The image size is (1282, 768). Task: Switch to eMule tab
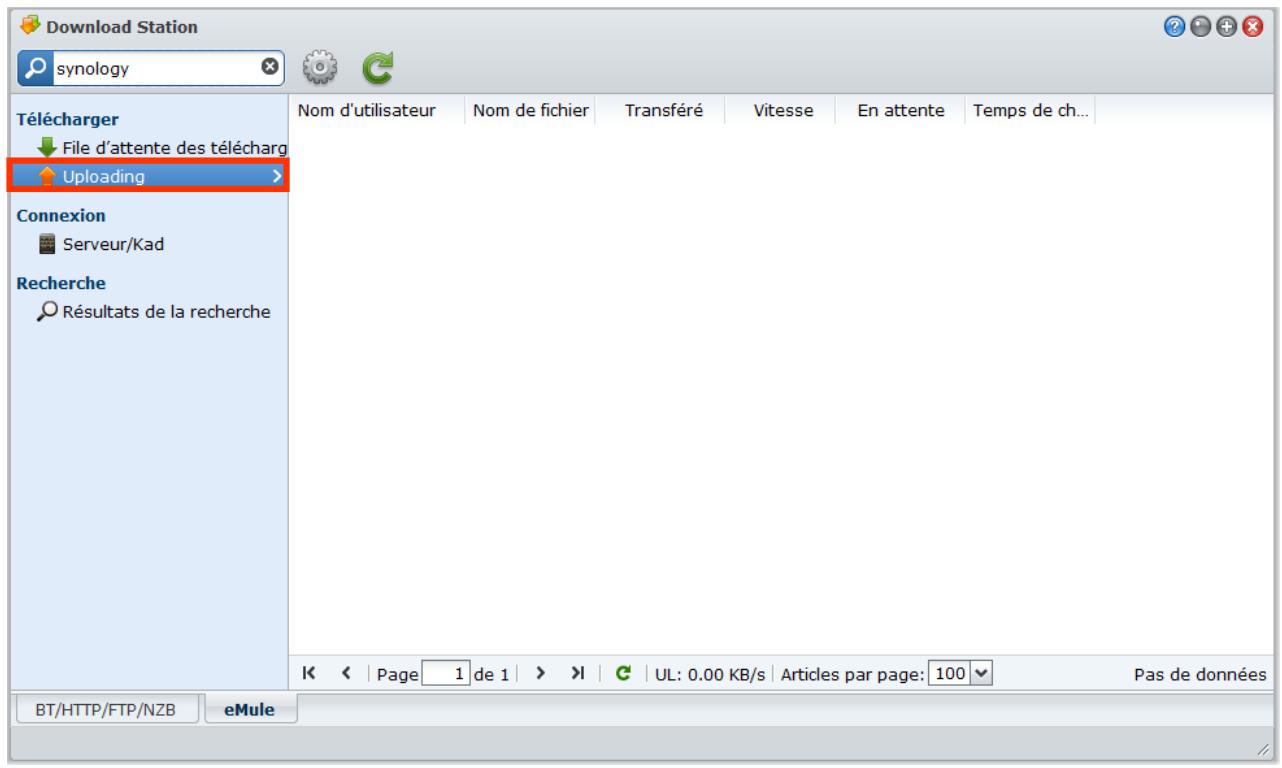[x=251, y=709]
